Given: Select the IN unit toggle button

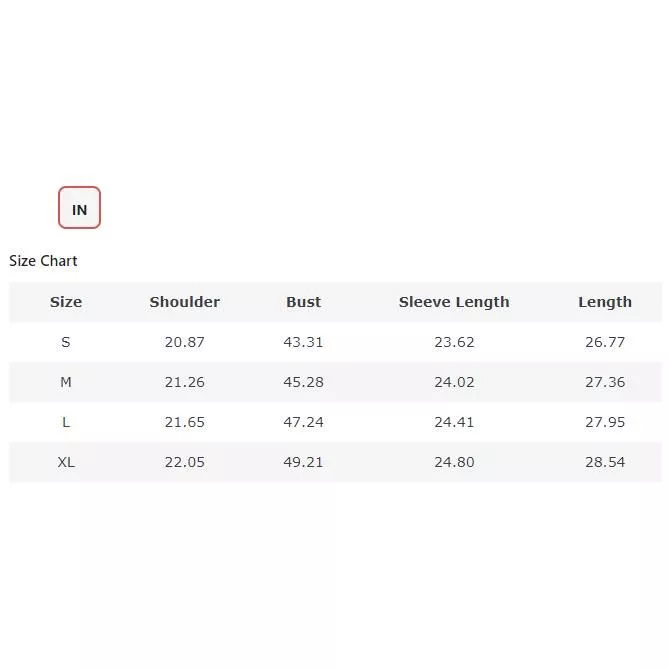Looking at the screenshot, I should tap(79, 208).
